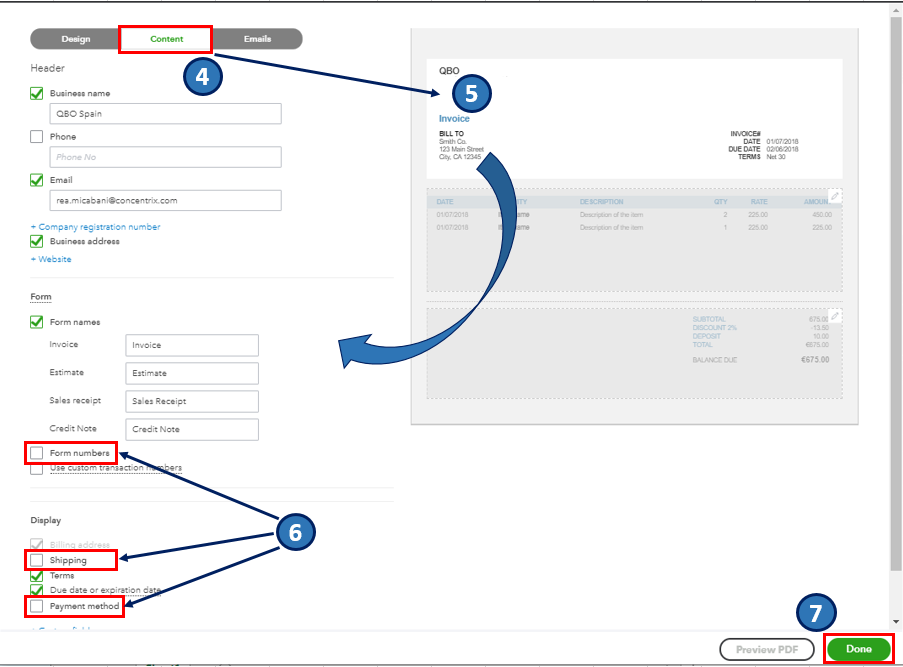Uncheck Due date or expiration date
Viewport: 903px width, 667px height.
(x=37, y=590)
